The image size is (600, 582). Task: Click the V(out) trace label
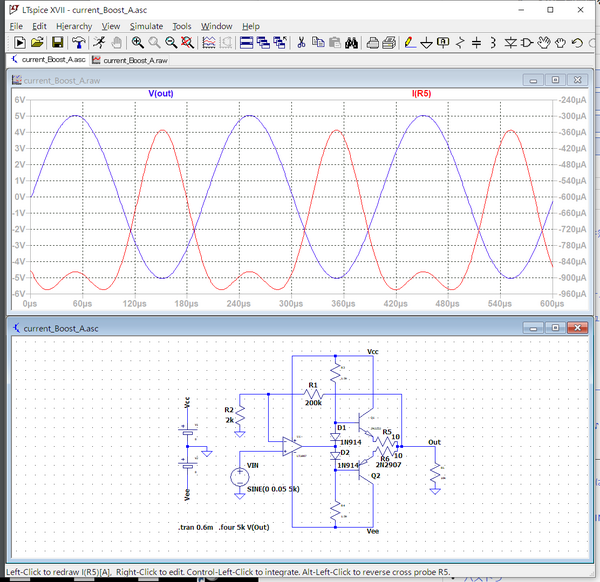(161, 93)
